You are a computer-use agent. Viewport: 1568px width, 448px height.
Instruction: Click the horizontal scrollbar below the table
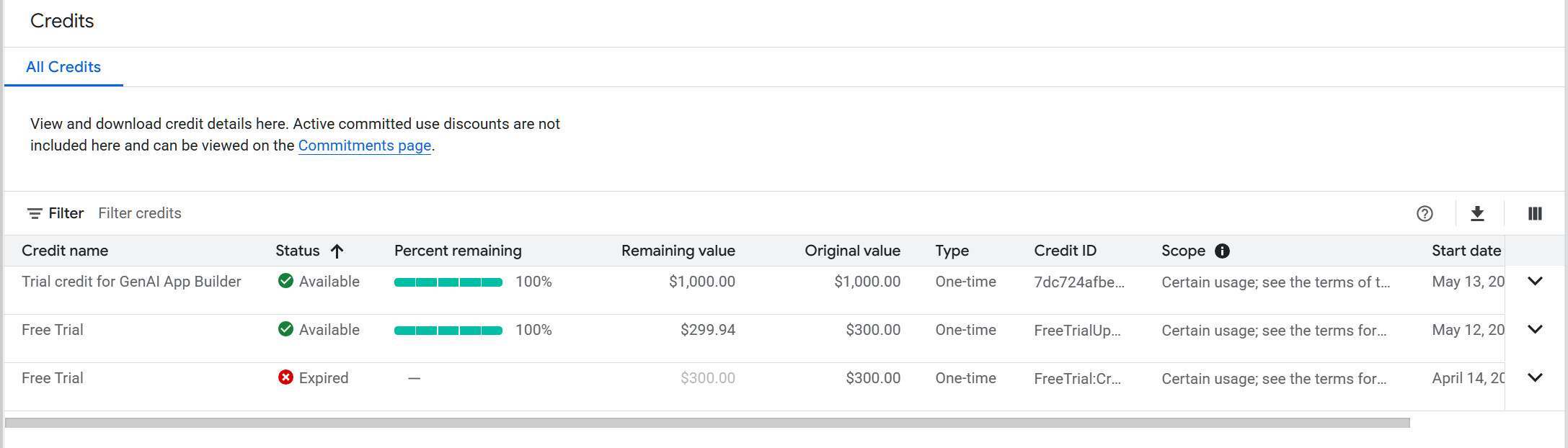click(707, 423)
